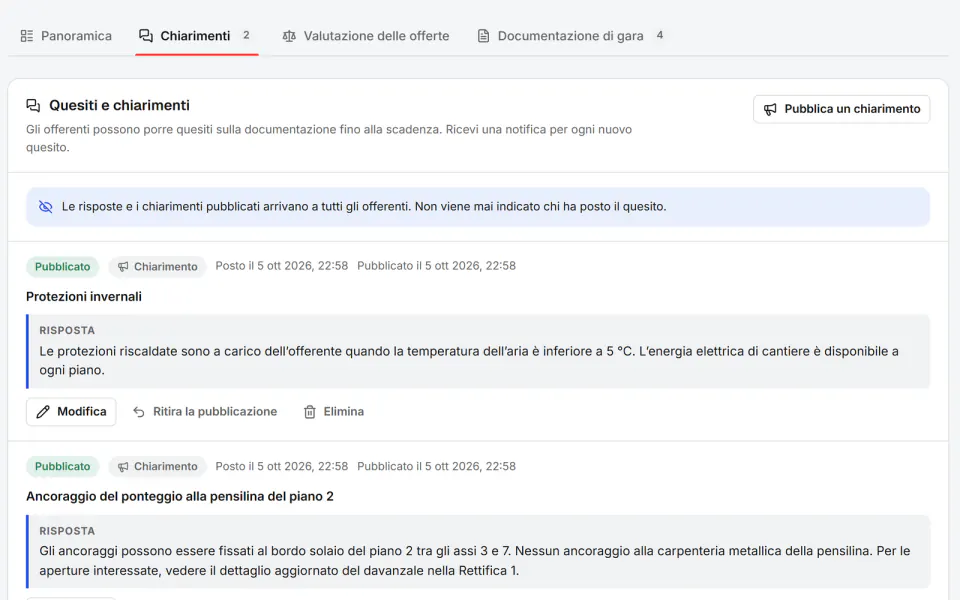Viewport: 960px width, 600px height.
Task: Click the Pubblica un chiarimento button
Action: tap(842, 109)
